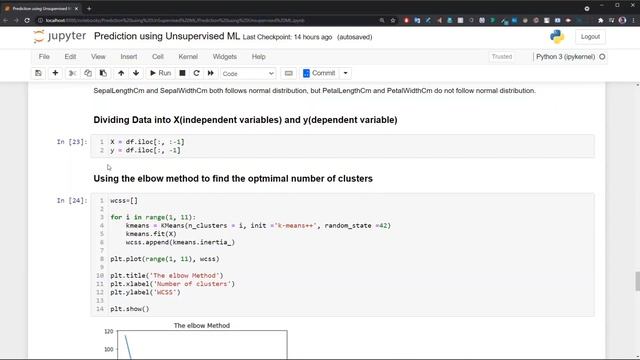Click the kmeans.fit(X) code line
The width and height of the screenshot is (640, 360).
point(151,234)
